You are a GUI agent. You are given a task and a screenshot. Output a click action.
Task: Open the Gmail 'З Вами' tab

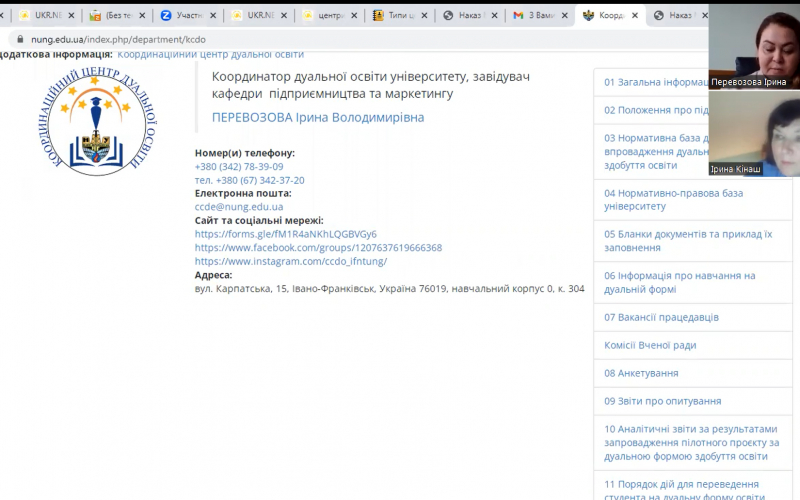540,15
